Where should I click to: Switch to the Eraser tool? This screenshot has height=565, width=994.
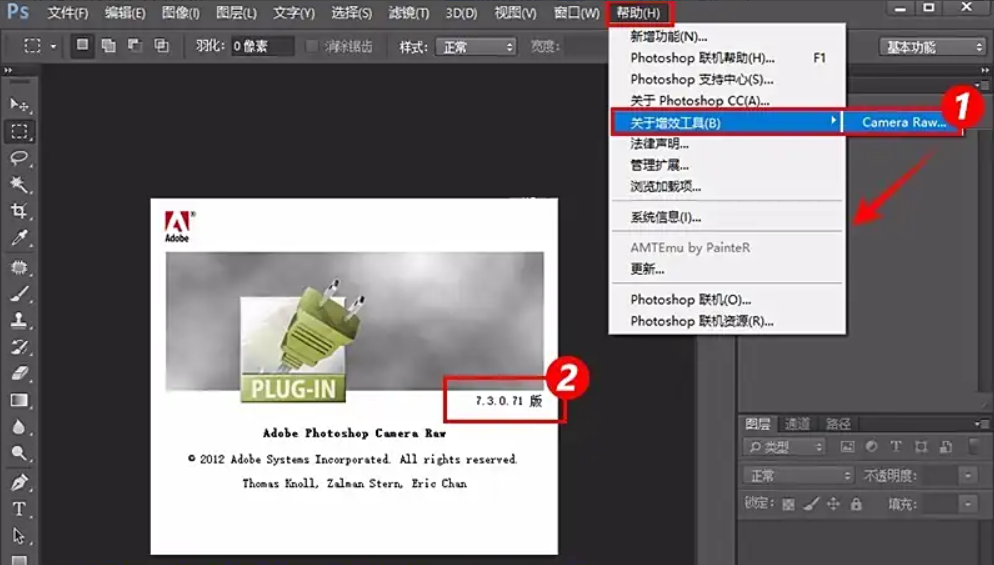point(19,373)
